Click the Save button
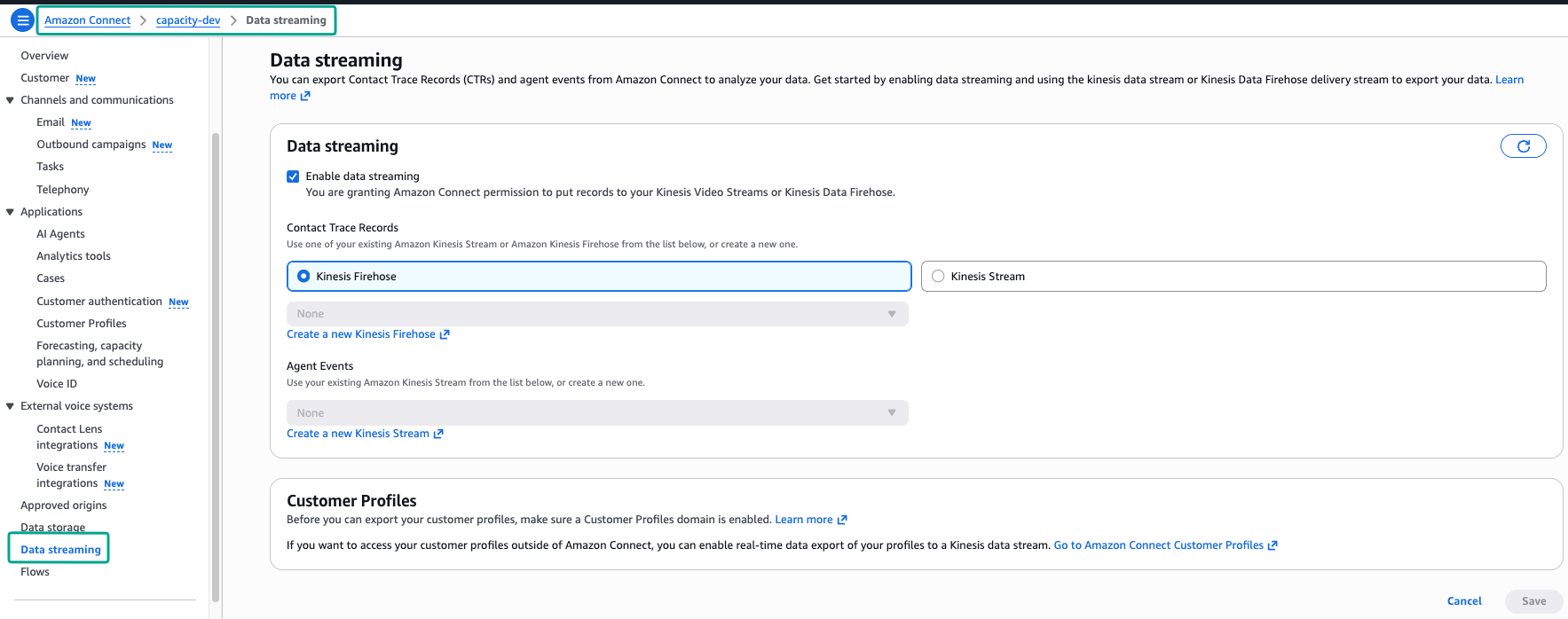This screenshot has height=619, width=1568. pos(1533,601)
